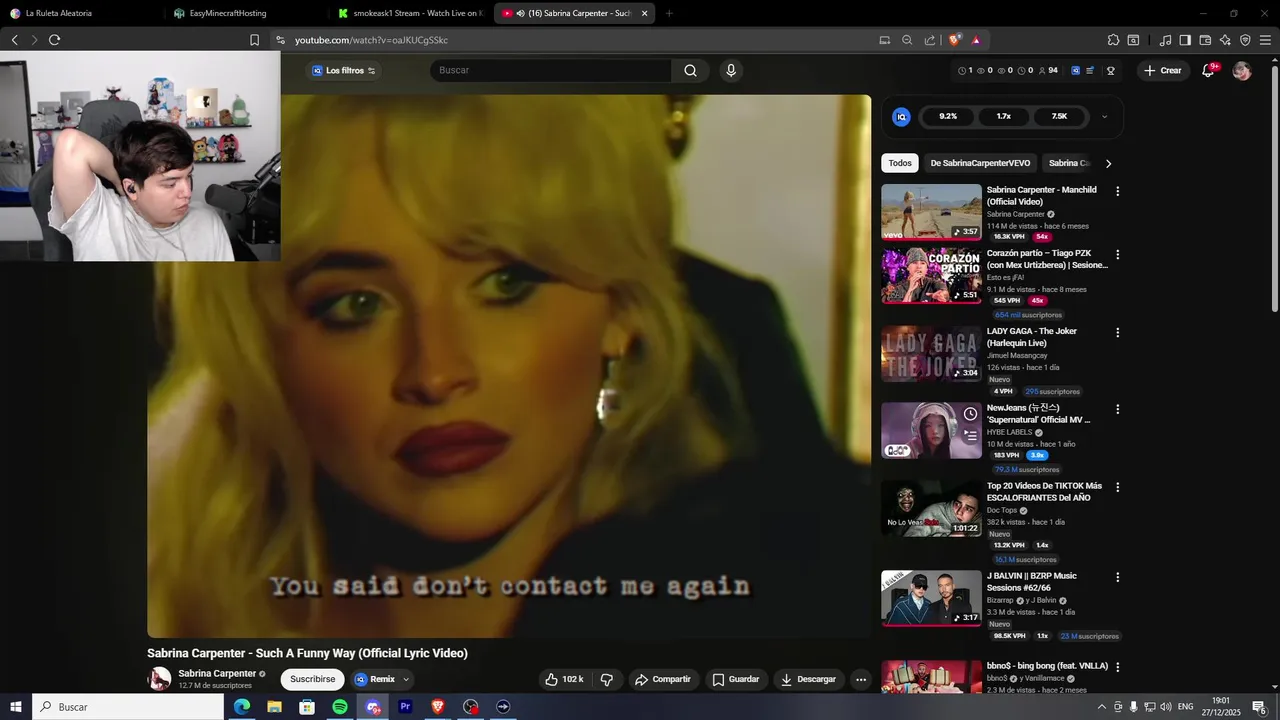Screen dimensions: 1280x720
Task: Open the Sabrina Carpenter channel name link
Action: coord(217,673)
